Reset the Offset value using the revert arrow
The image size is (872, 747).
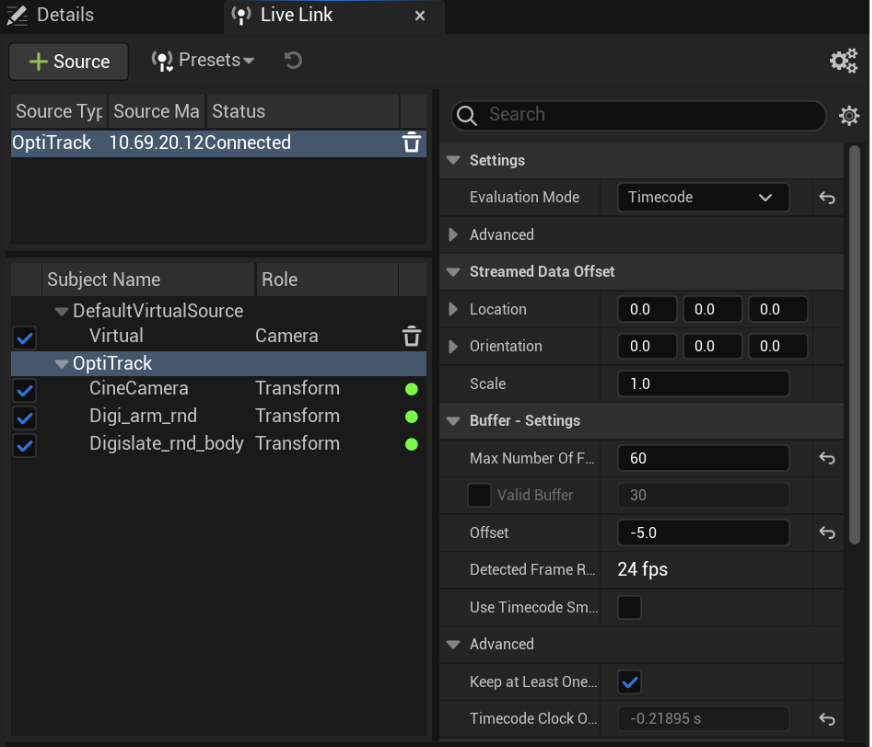(826, 532)
